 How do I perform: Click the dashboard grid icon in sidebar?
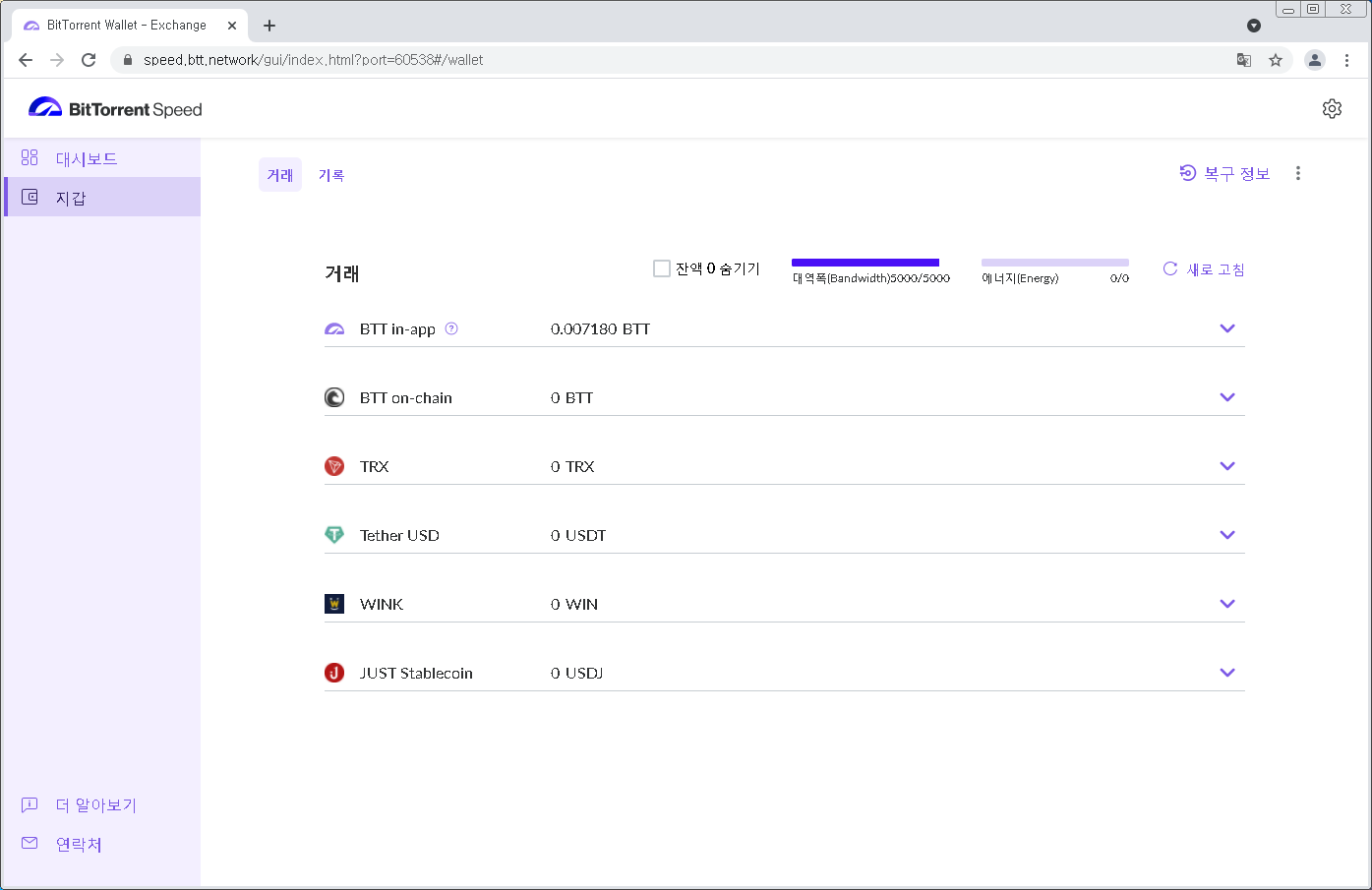30,157
